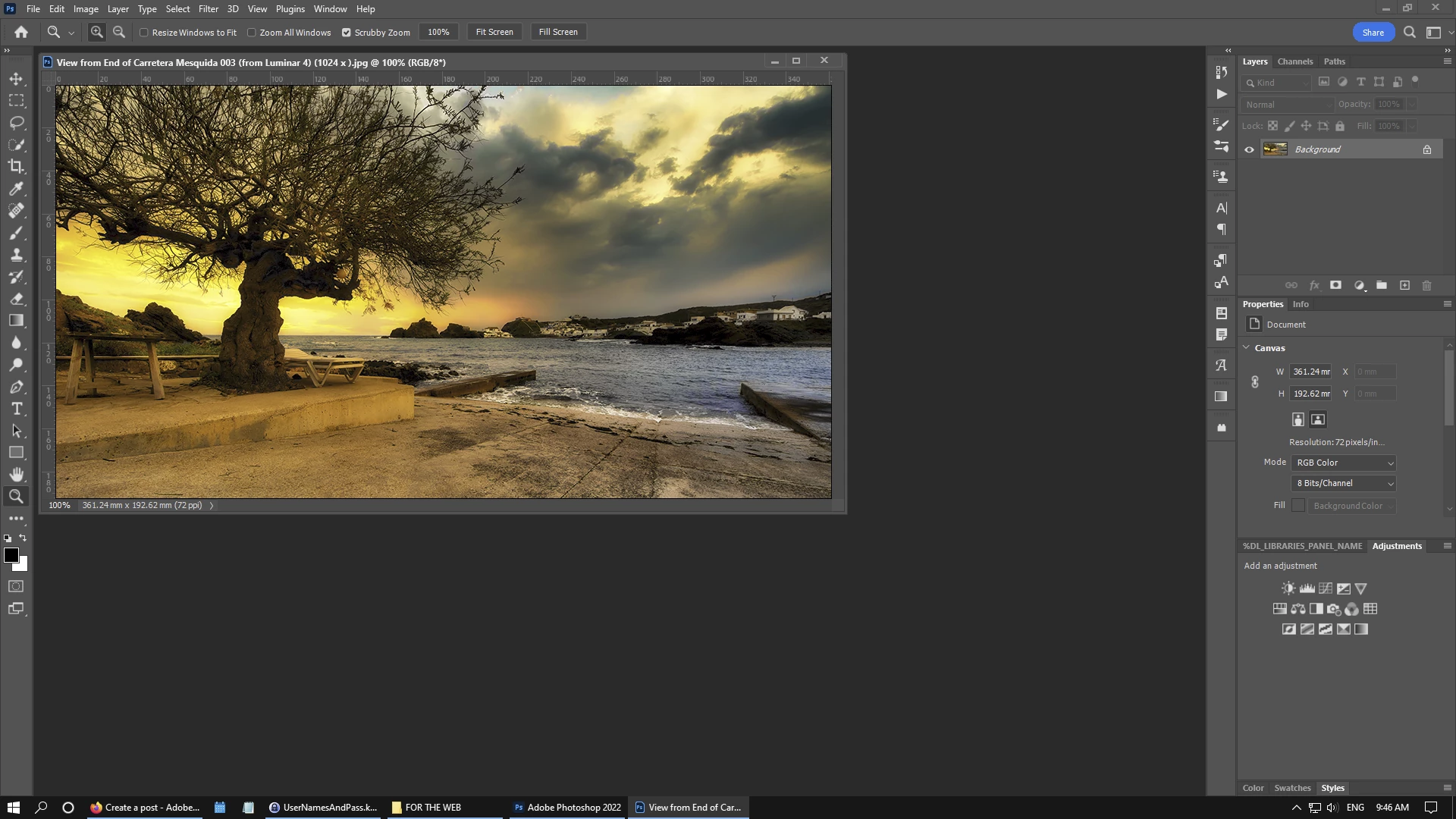Add Brightness/Contrast adjustment icon
The width and height of the screenshot is (1456, 819).
tap(1288, 588)
